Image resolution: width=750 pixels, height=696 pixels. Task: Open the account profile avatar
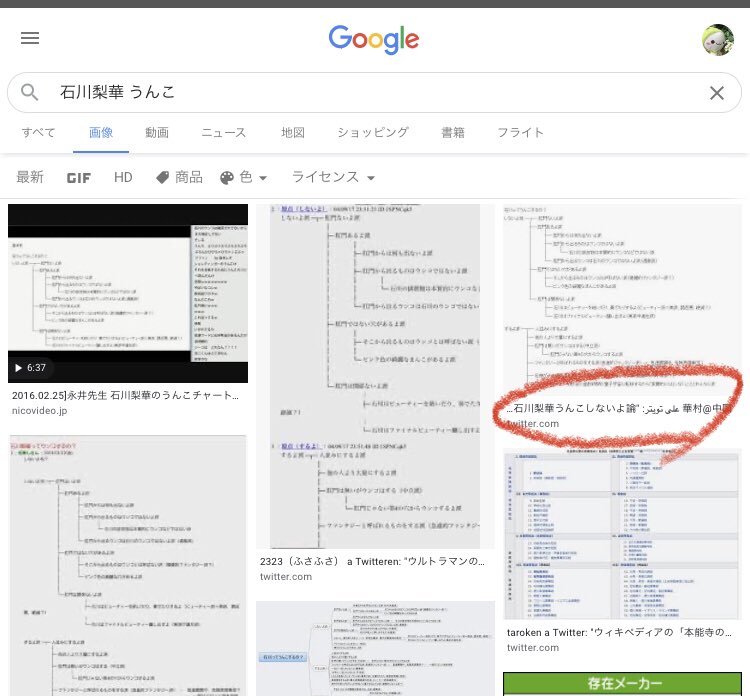(717, 40)
